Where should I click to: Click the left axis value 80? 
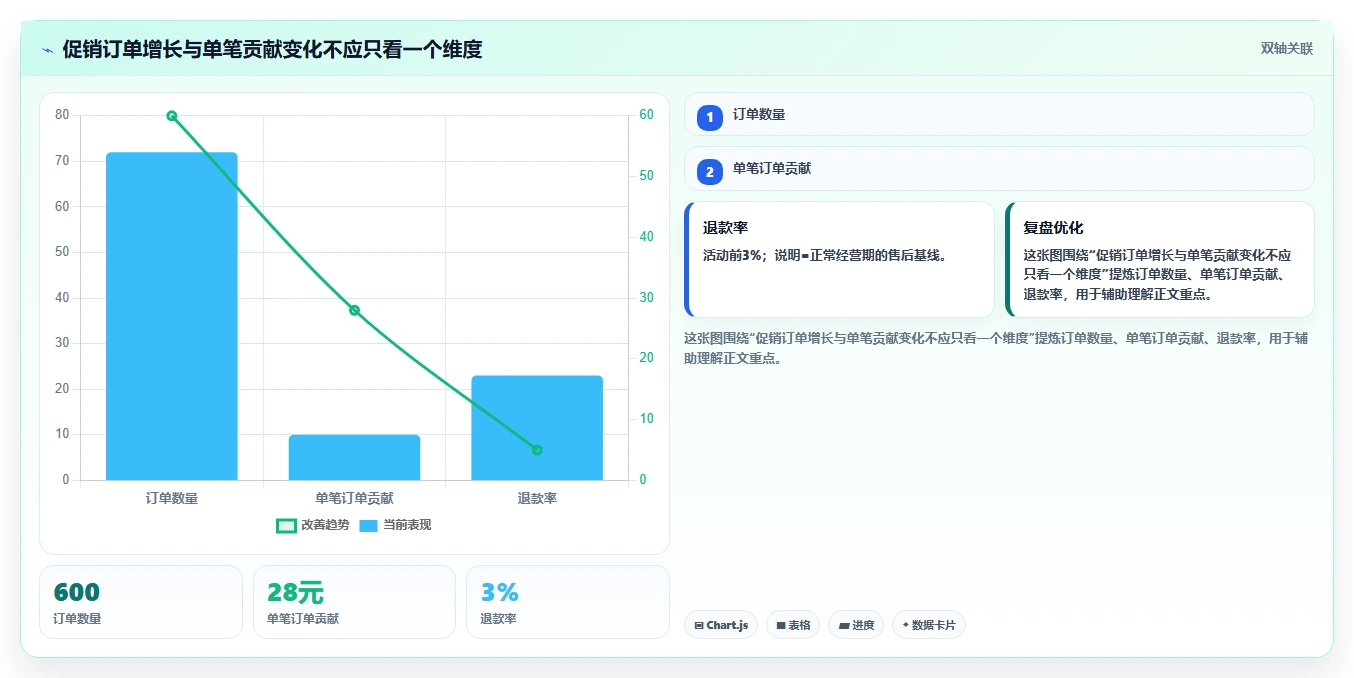(62, 115)
